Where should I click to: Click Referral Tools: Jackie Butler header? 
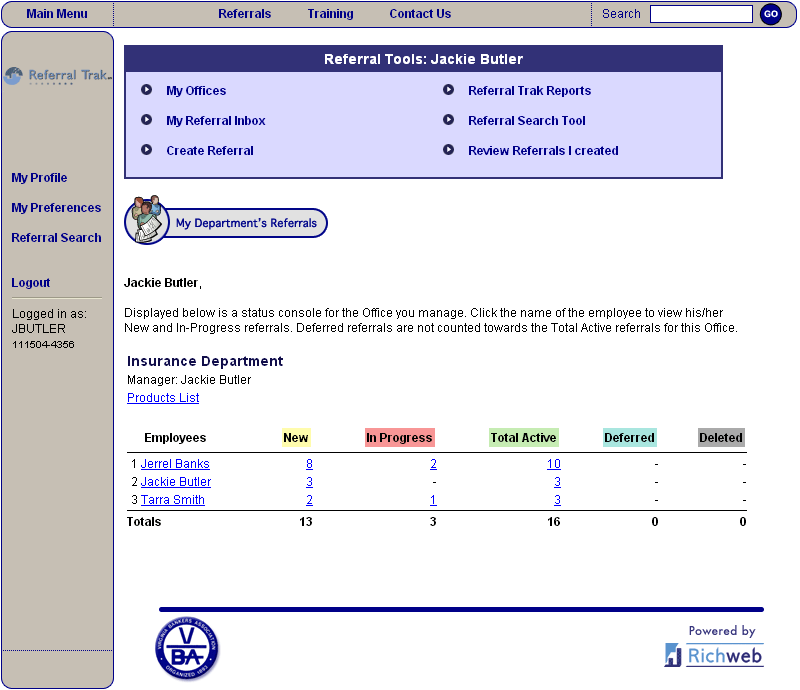[423, 59]
